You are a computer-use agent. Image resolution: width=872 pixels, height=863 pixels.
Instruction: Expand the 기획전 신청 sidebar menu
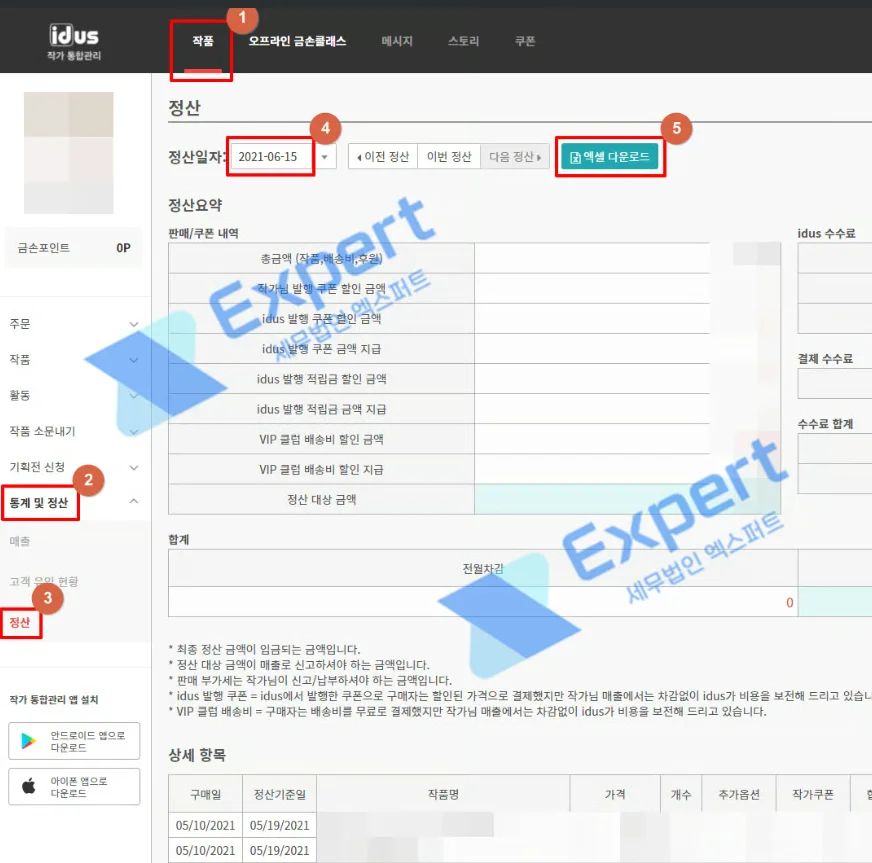[x=73, y=467]
